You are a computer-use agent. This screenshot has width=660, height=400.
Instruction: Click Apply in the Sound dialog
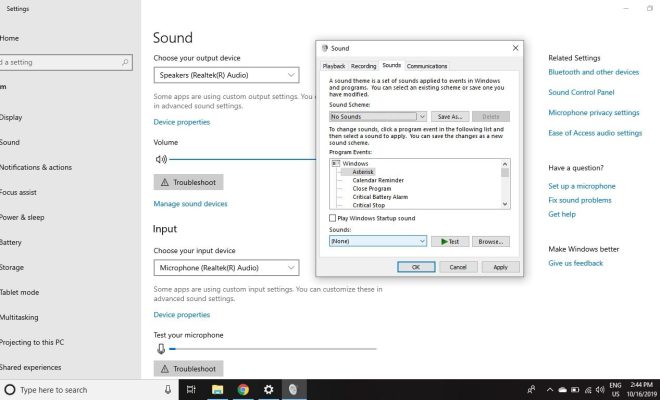[x=500, y=267]
